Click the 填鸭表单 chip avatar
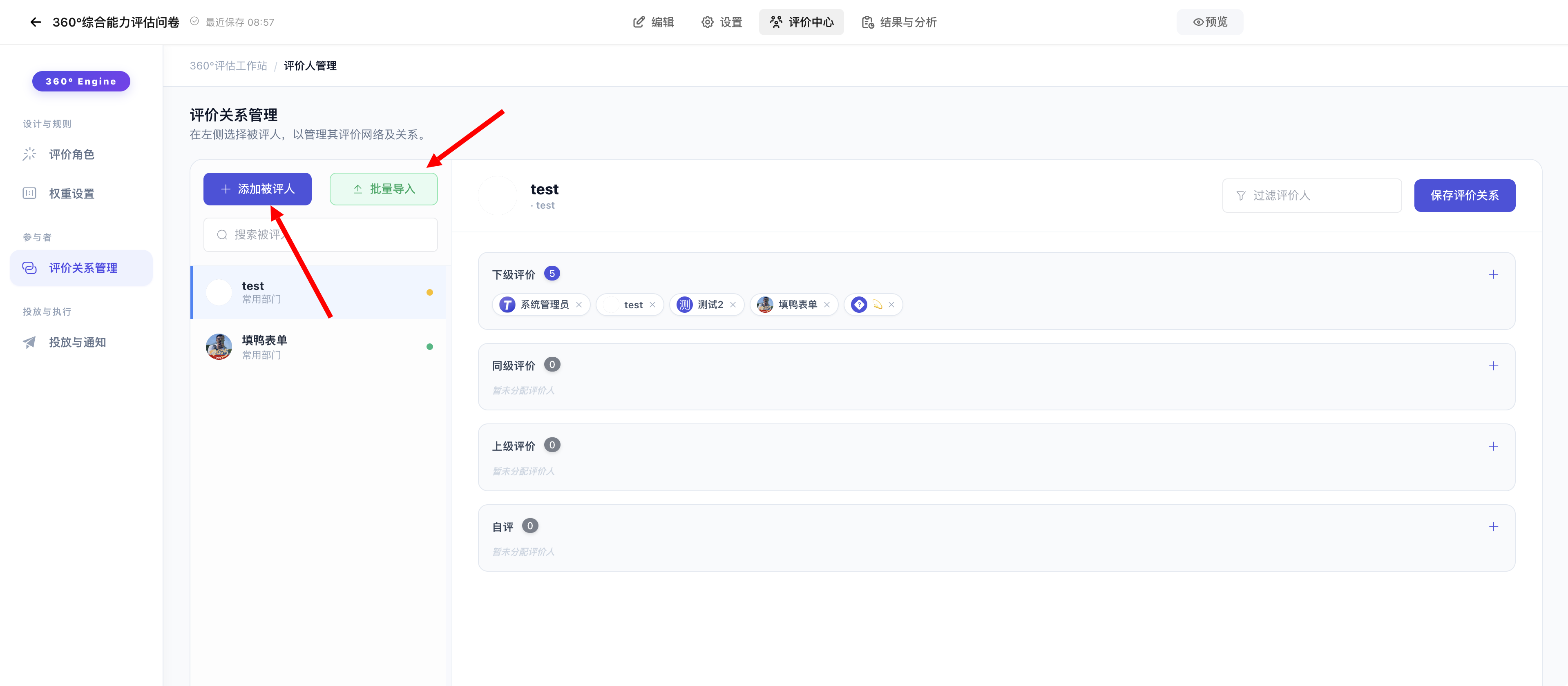 pyautogui.click(x=765, y=305)
